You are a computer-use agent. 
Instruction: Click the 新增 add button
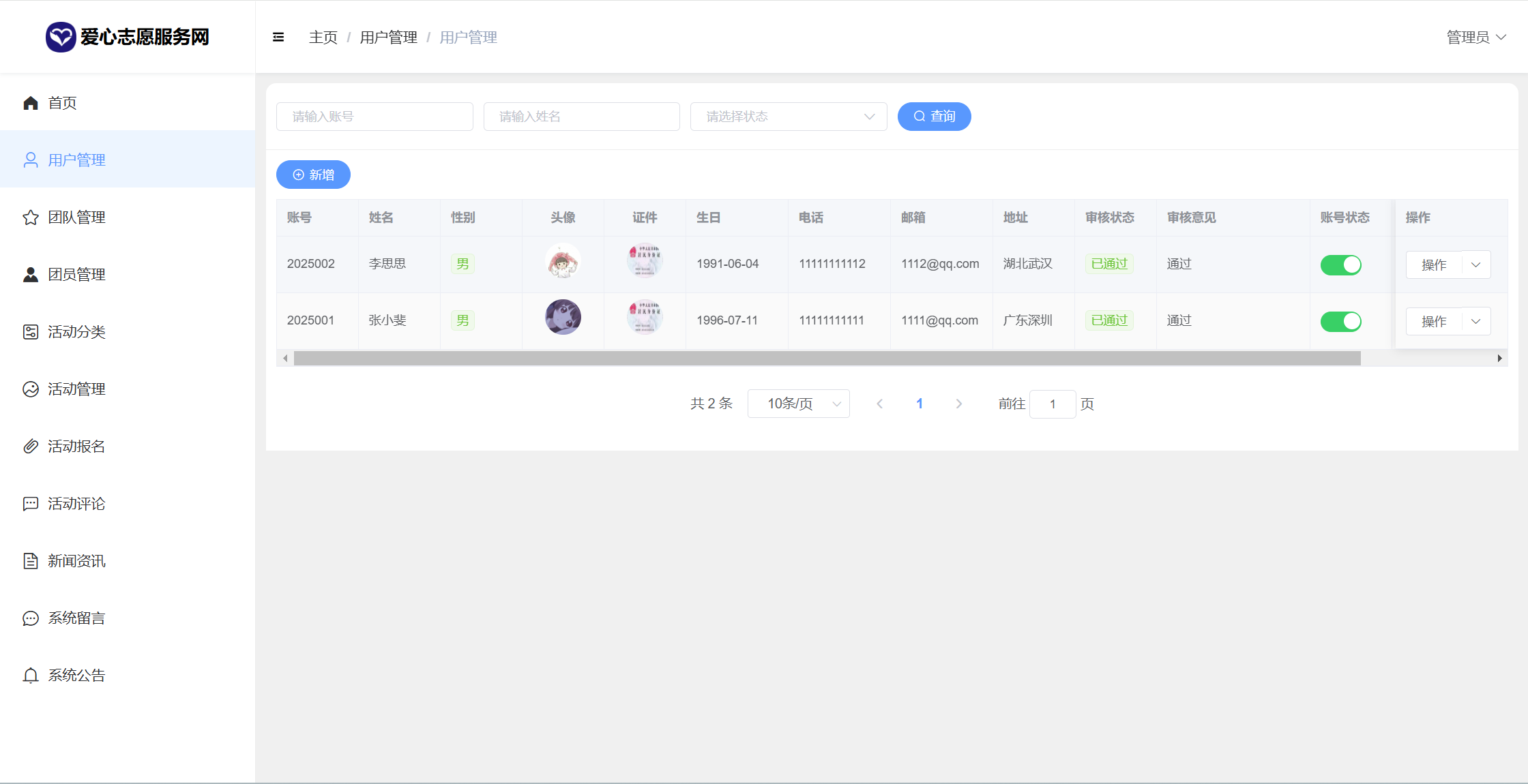click(x=313, y=175)
